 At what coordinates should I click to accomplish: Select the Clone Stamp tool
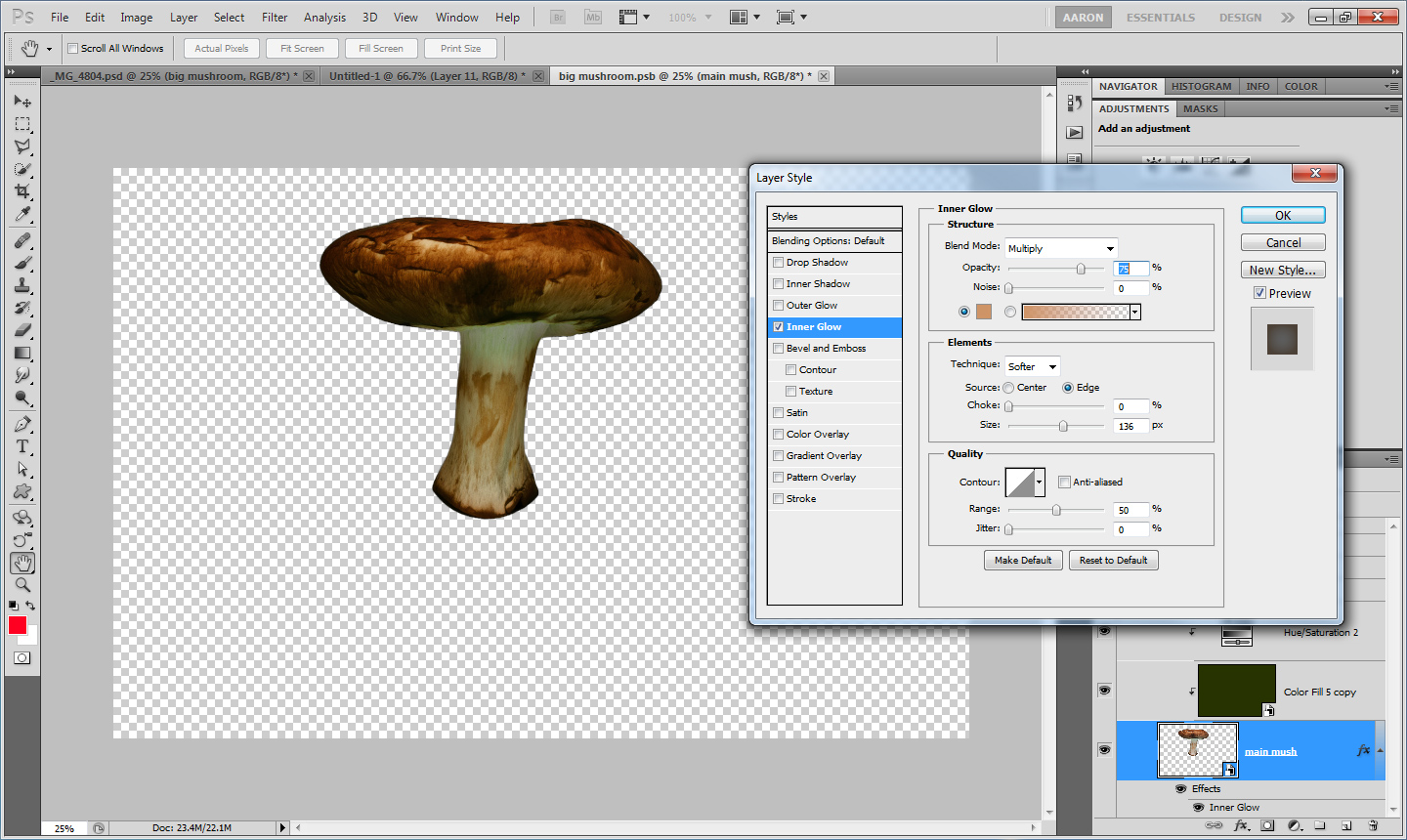[22, 285]
